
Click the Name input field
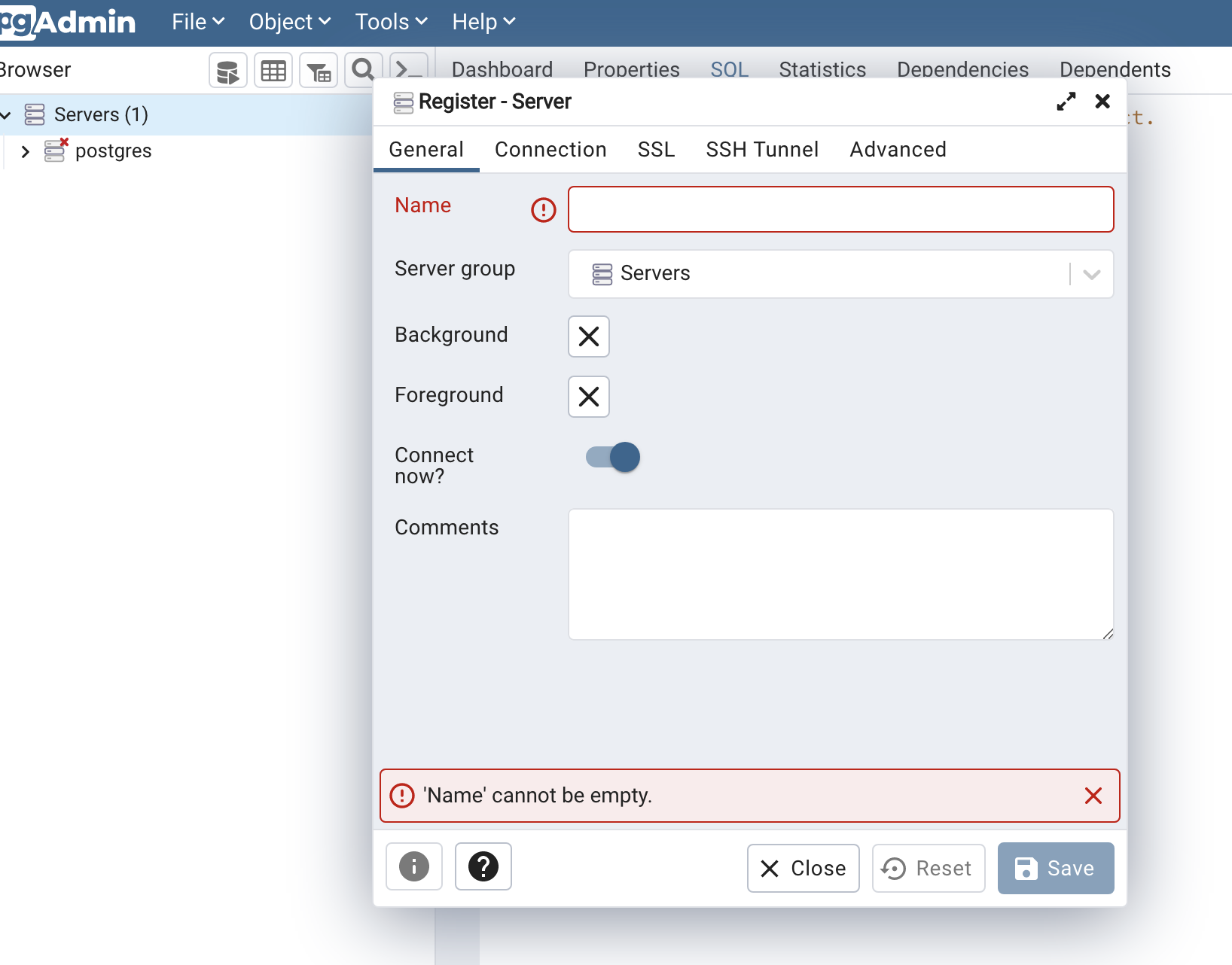840,209
